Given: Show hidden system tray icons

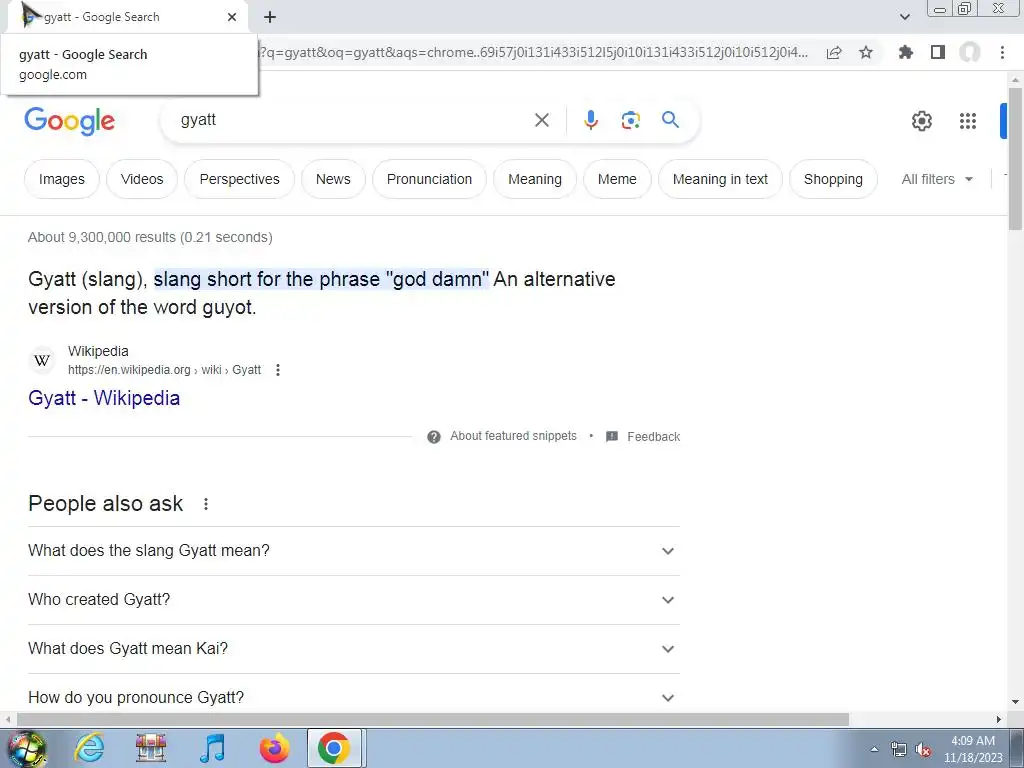Looking at the screenshot, I should point(874,749).
